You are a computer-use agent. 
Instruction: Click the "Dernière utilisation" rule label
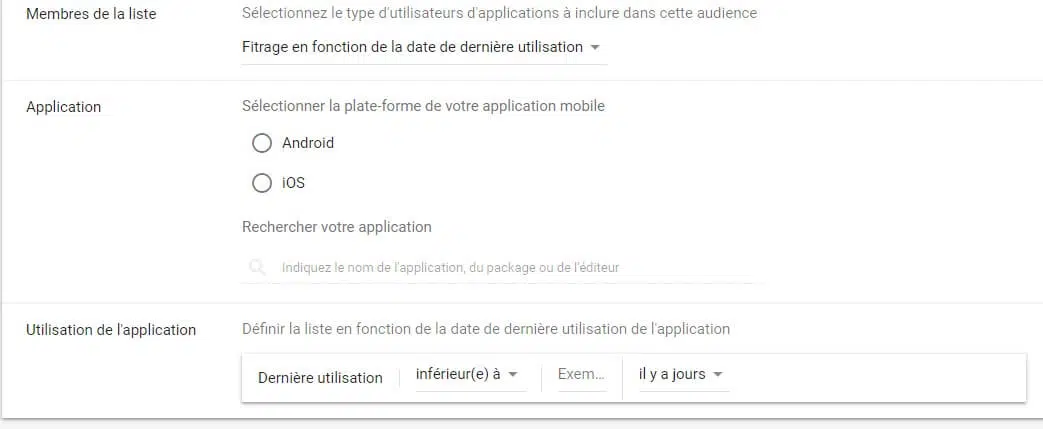(x=320, y=378)
